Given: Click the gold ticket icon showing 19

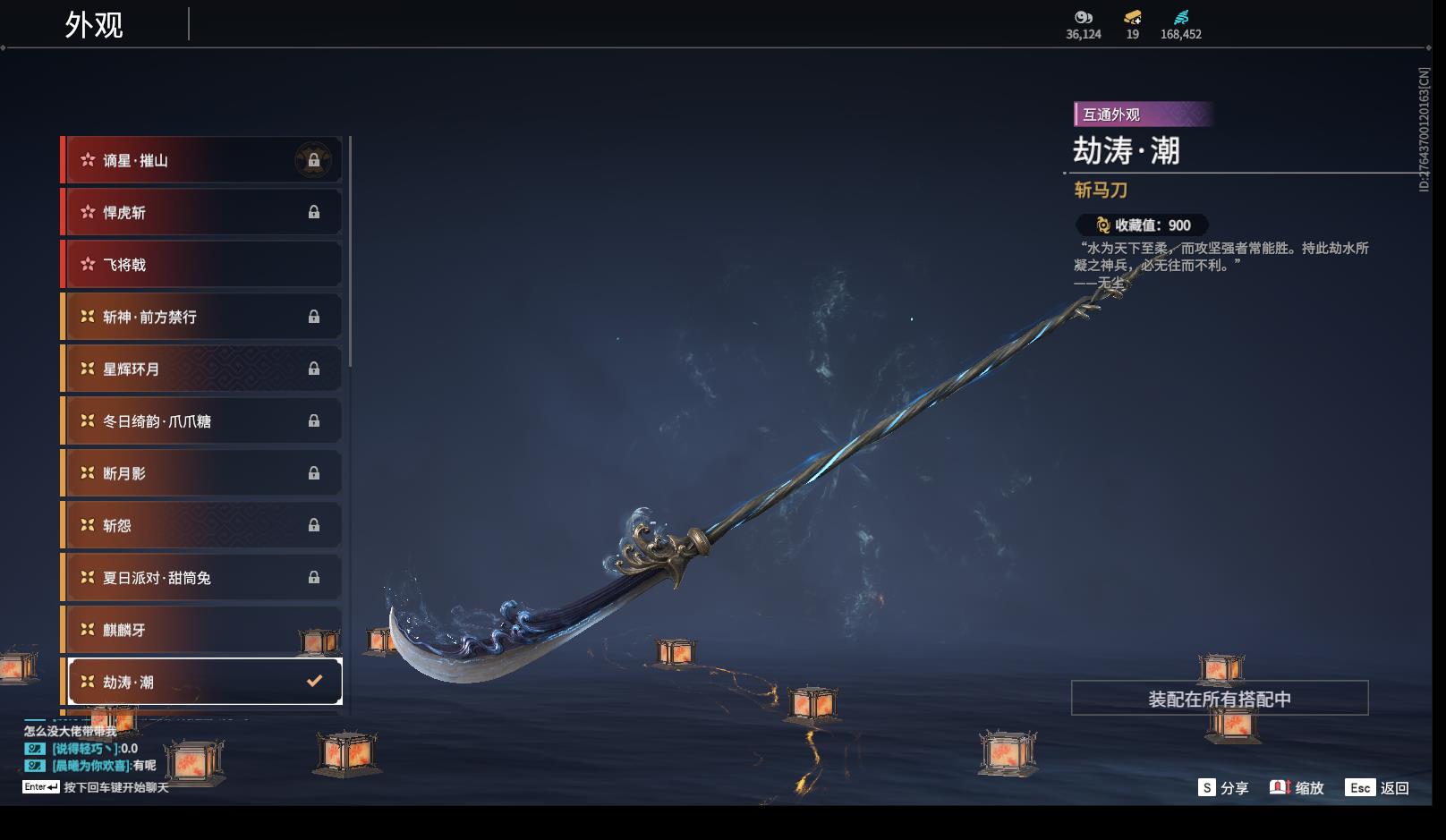Looking at the screenshot, I should click(x=1132, y=17).
